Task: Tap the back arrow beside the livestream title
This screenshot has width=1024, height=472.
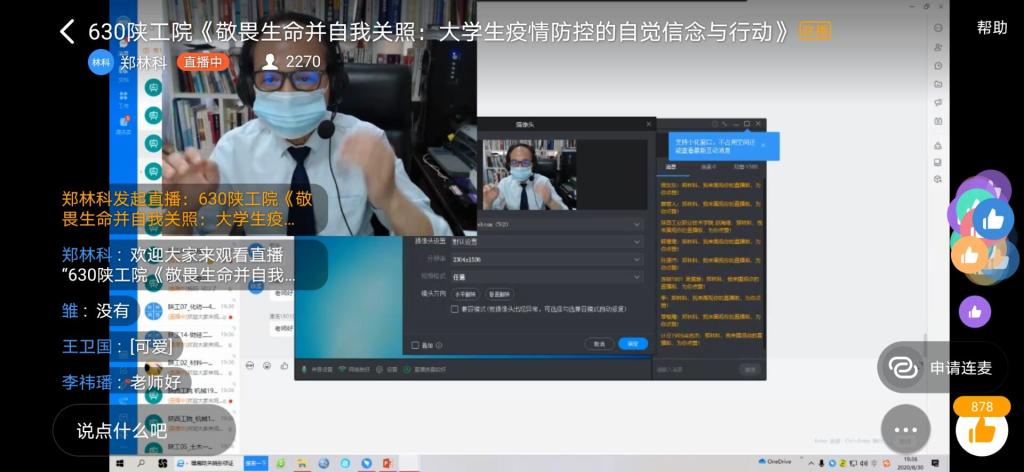Action: click(x=67, y=31)
